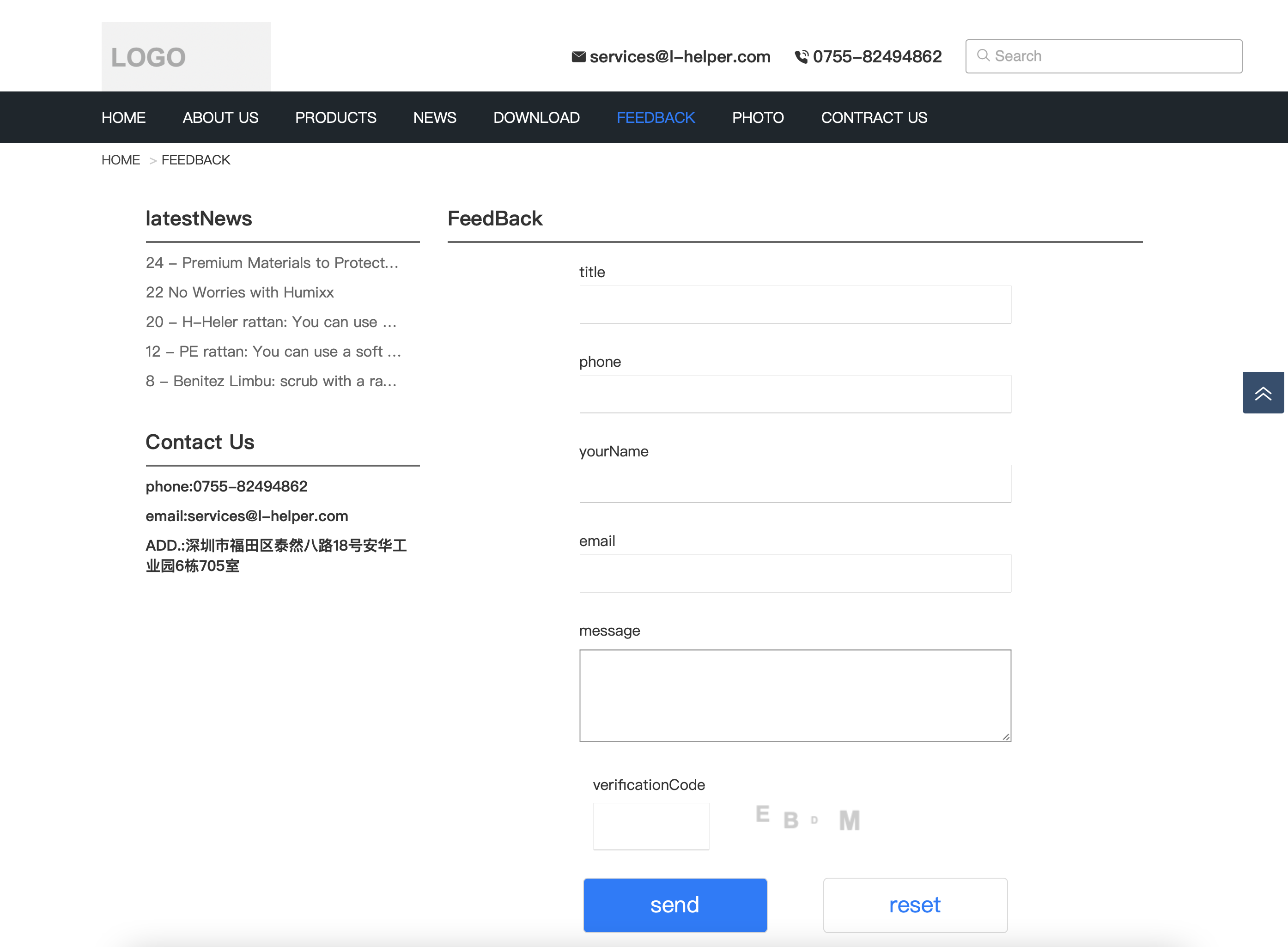Click the magnifier icon in Search box
Viewport: 1288px width, 947px height.
click(983, 55)
